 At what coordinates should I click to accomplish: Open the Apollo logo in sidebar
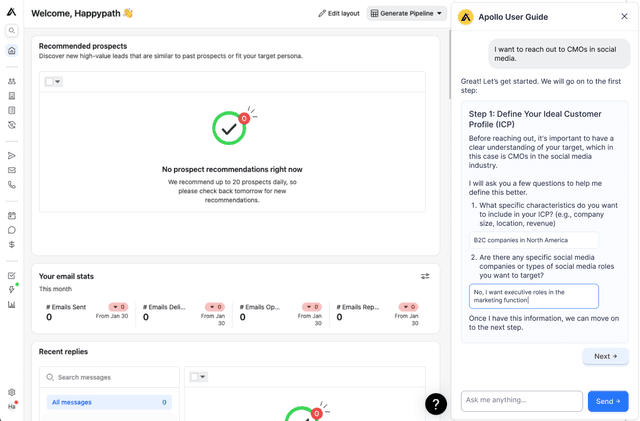click(11, 12)
